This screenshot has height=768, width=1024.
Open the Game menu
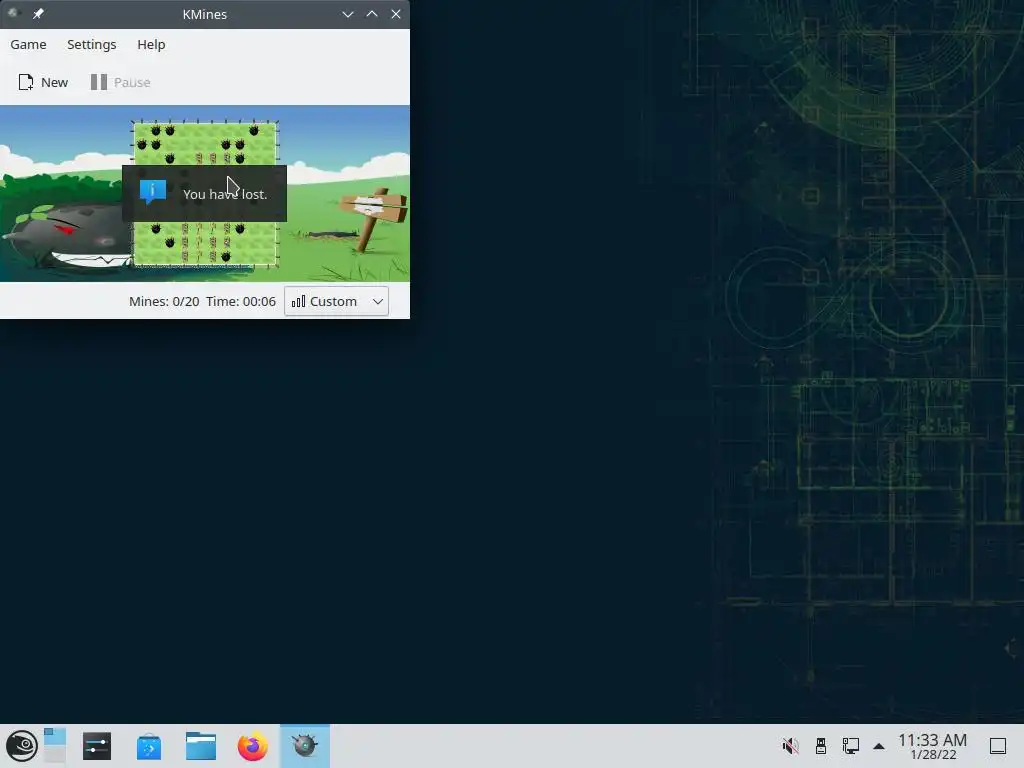pos(28,44)
